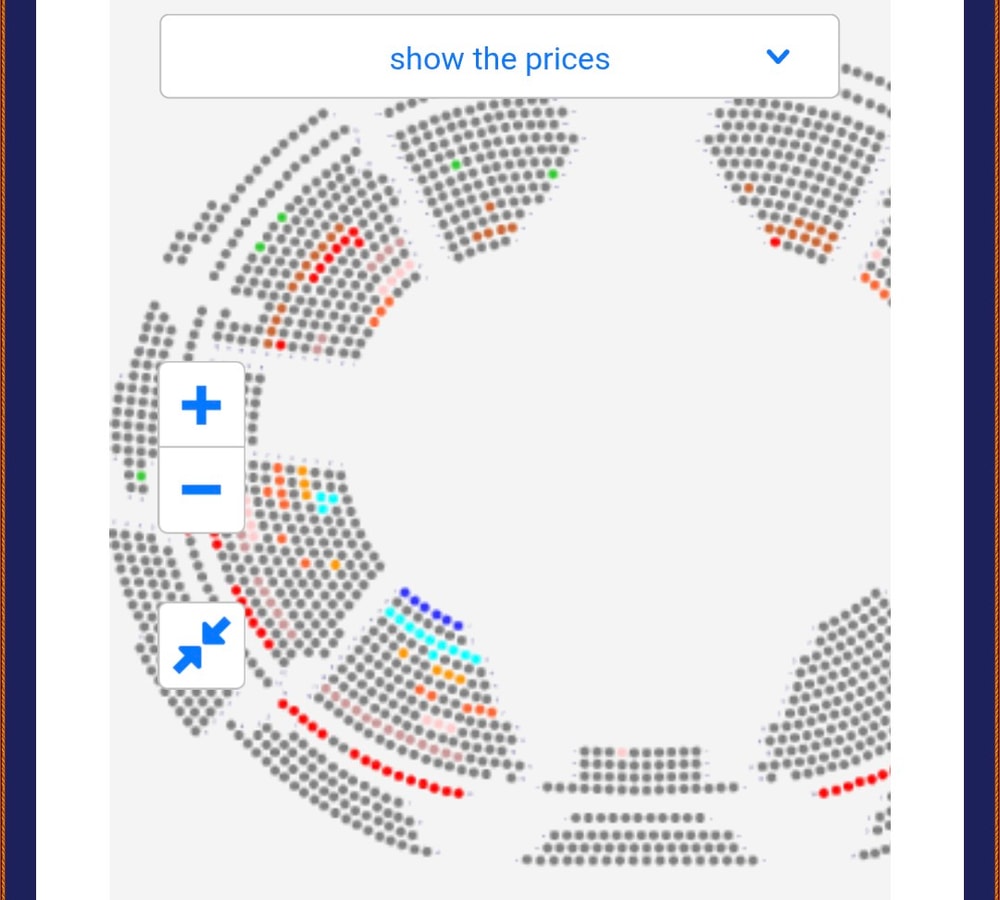Select the right green seat in top-center section
The width and height of the screenshot is (1000, 900).
[552, 174]
